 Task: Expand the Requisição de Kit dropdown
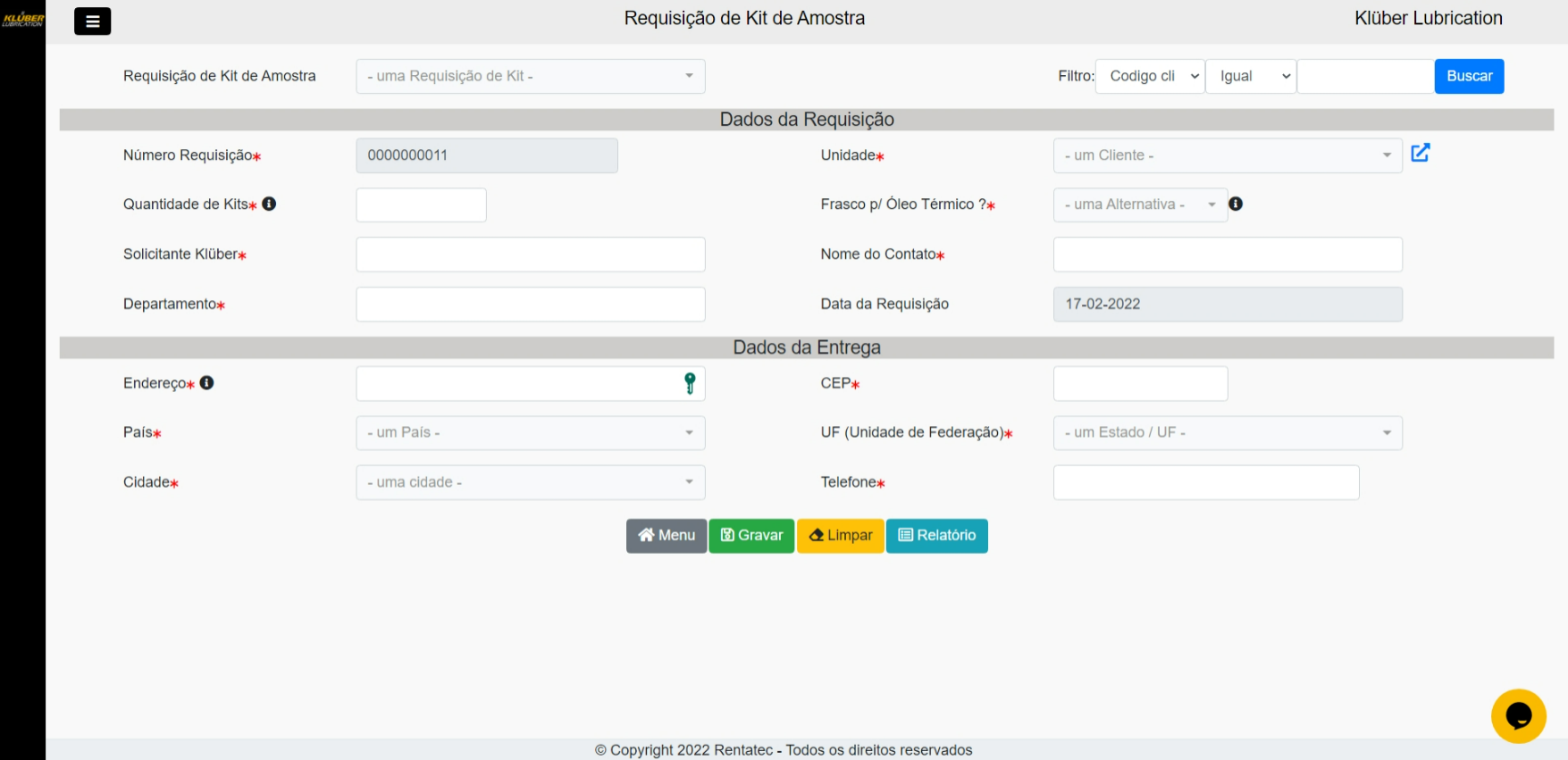(530, 76)
